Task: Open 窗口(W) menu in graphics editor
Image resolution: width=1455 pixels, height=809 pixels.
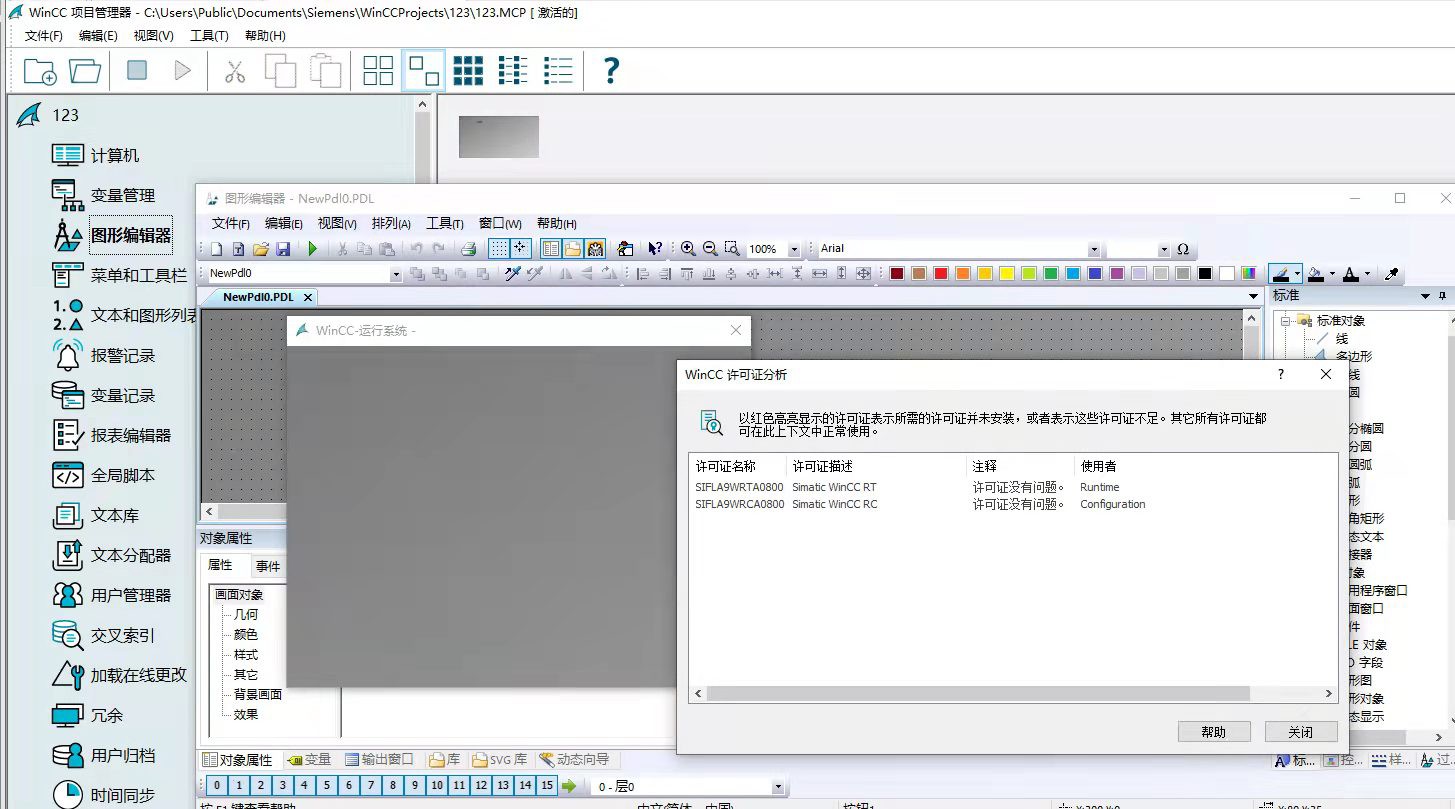Action: (500, 224)
